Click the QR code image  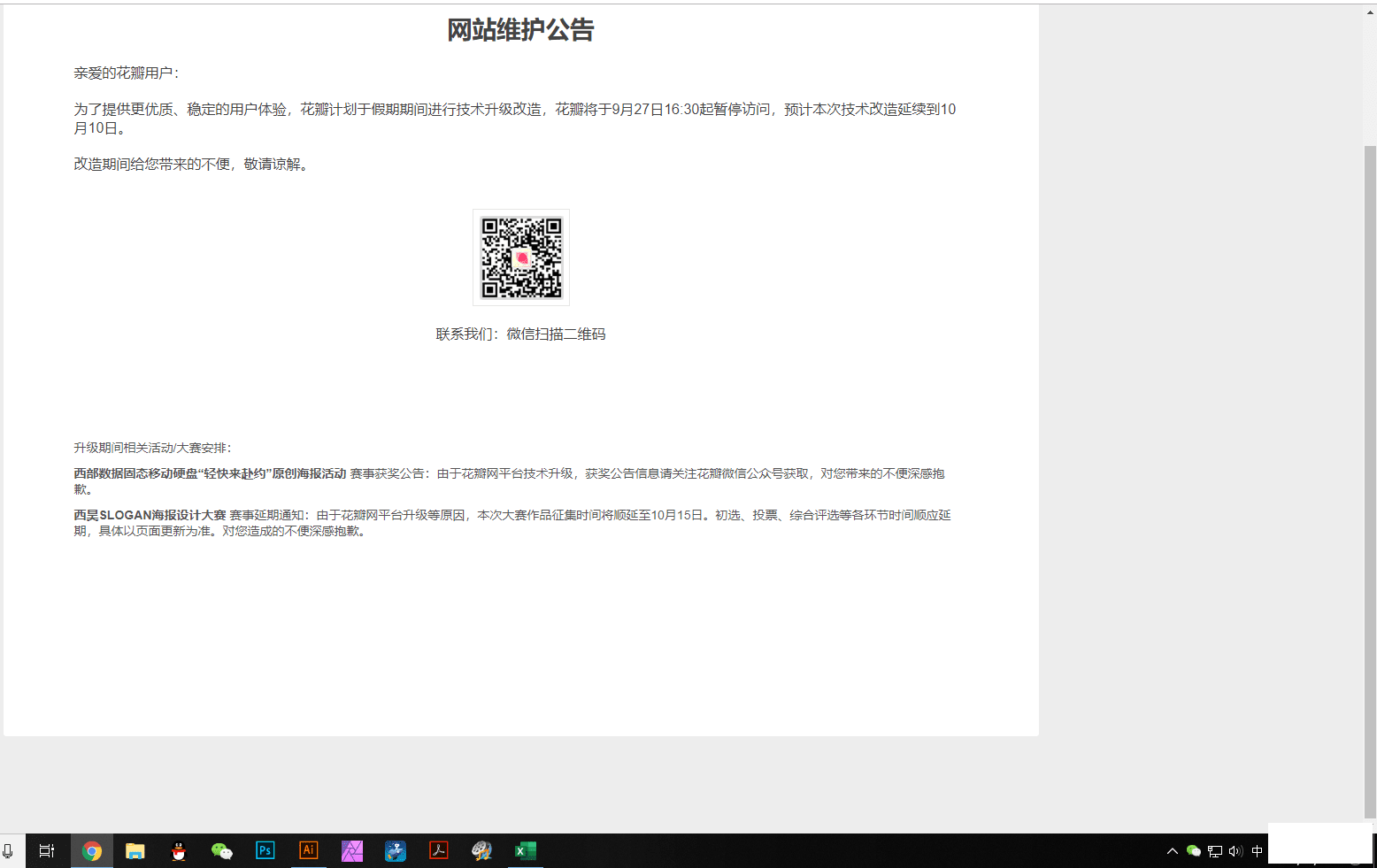[521, 257]
